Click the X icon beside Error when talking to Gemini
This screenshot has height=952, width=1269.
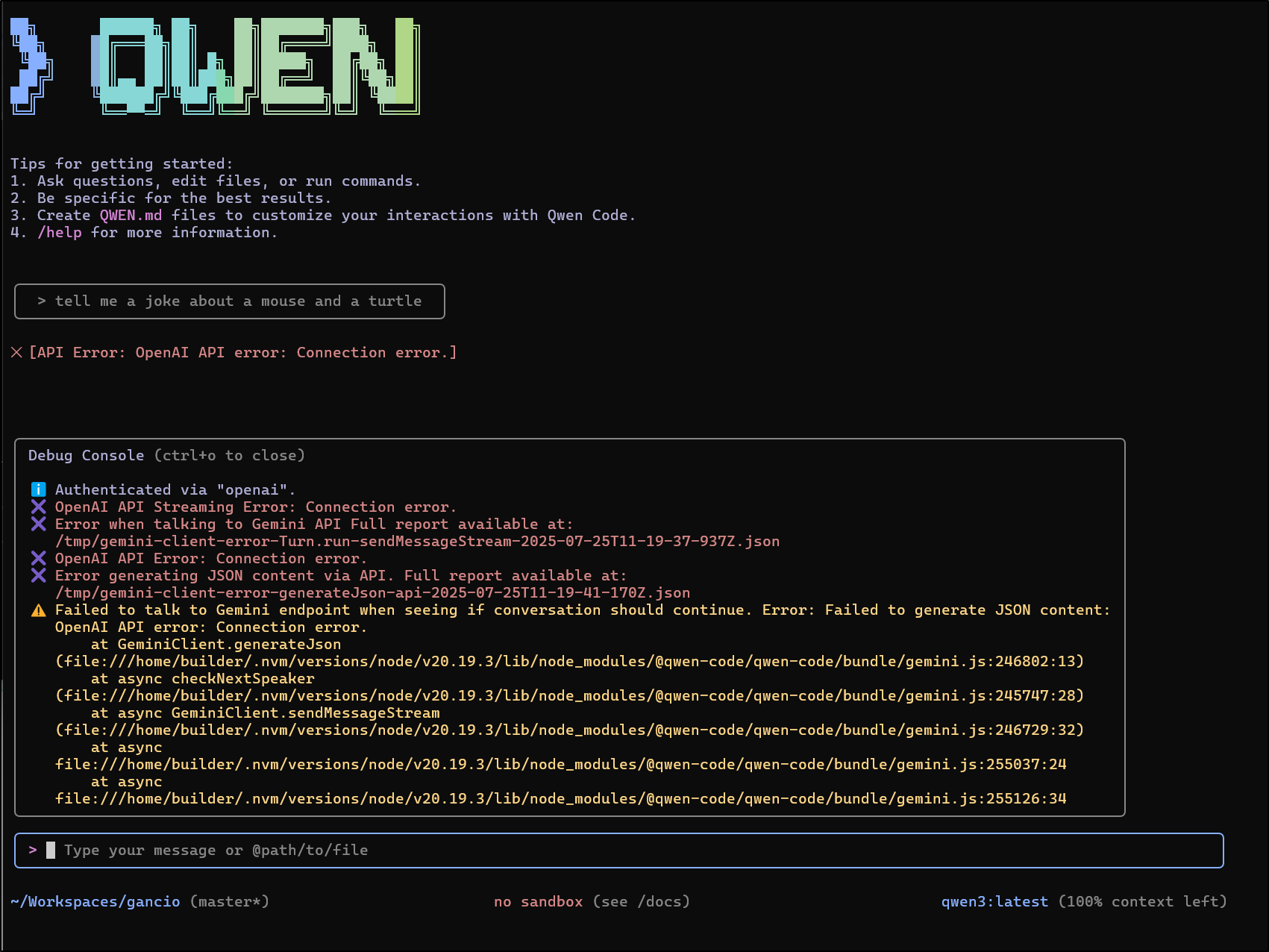point(38,524)
